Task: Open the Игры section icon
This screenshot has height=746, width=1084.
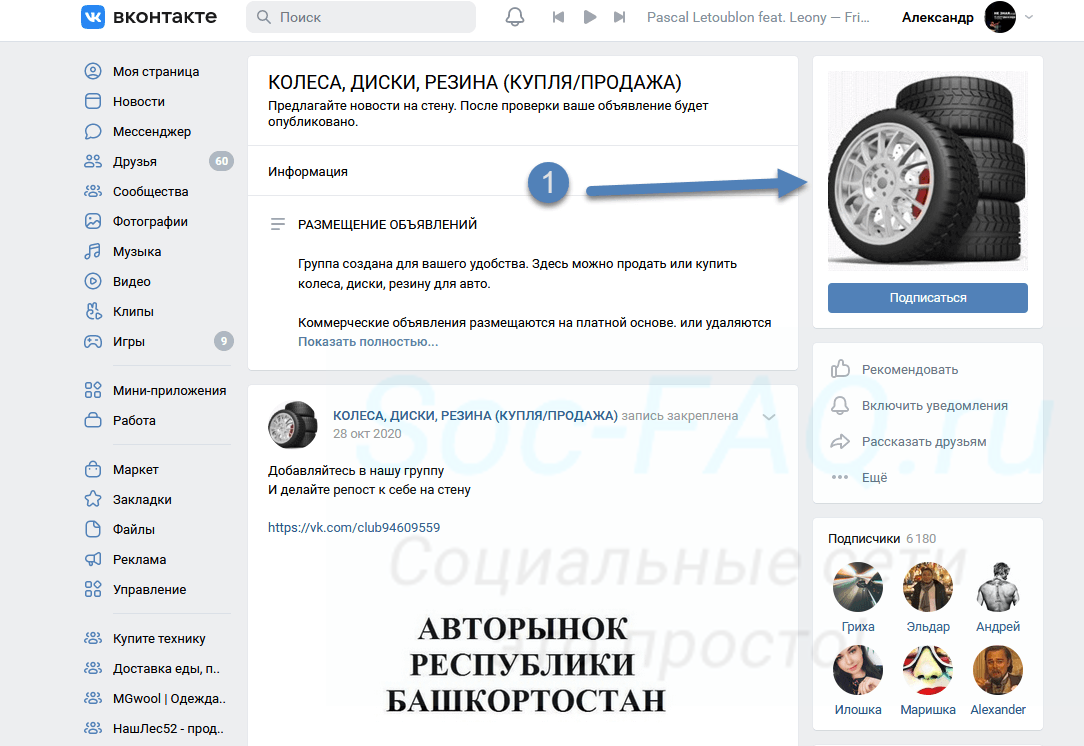Action: coord(93,341)
